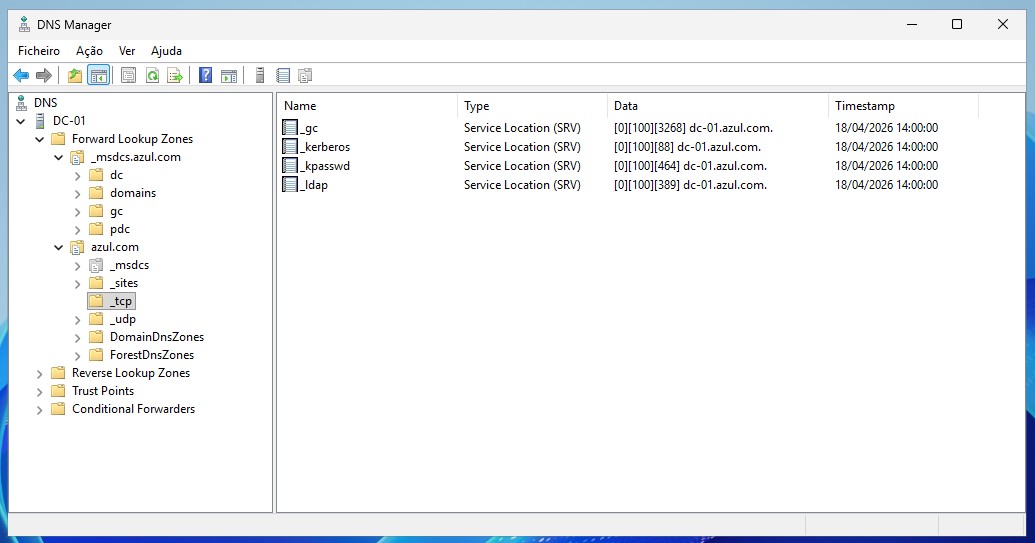Refresh the view using green refresh icon
The image size is (1035, 543).
(x=152, y=76)
